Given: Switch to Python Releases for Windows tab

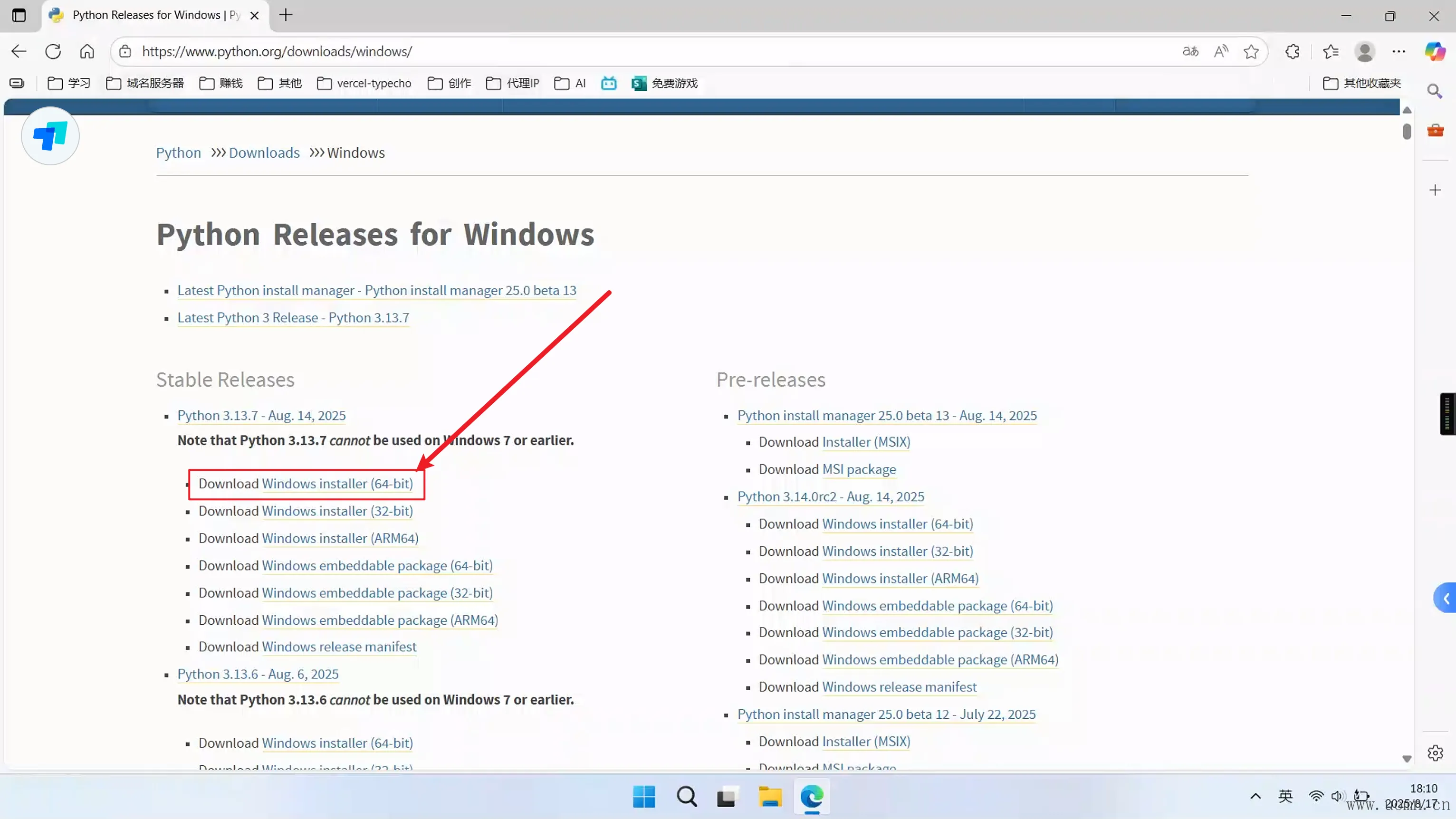Looking at the screenshot, I should click(147, 15).
